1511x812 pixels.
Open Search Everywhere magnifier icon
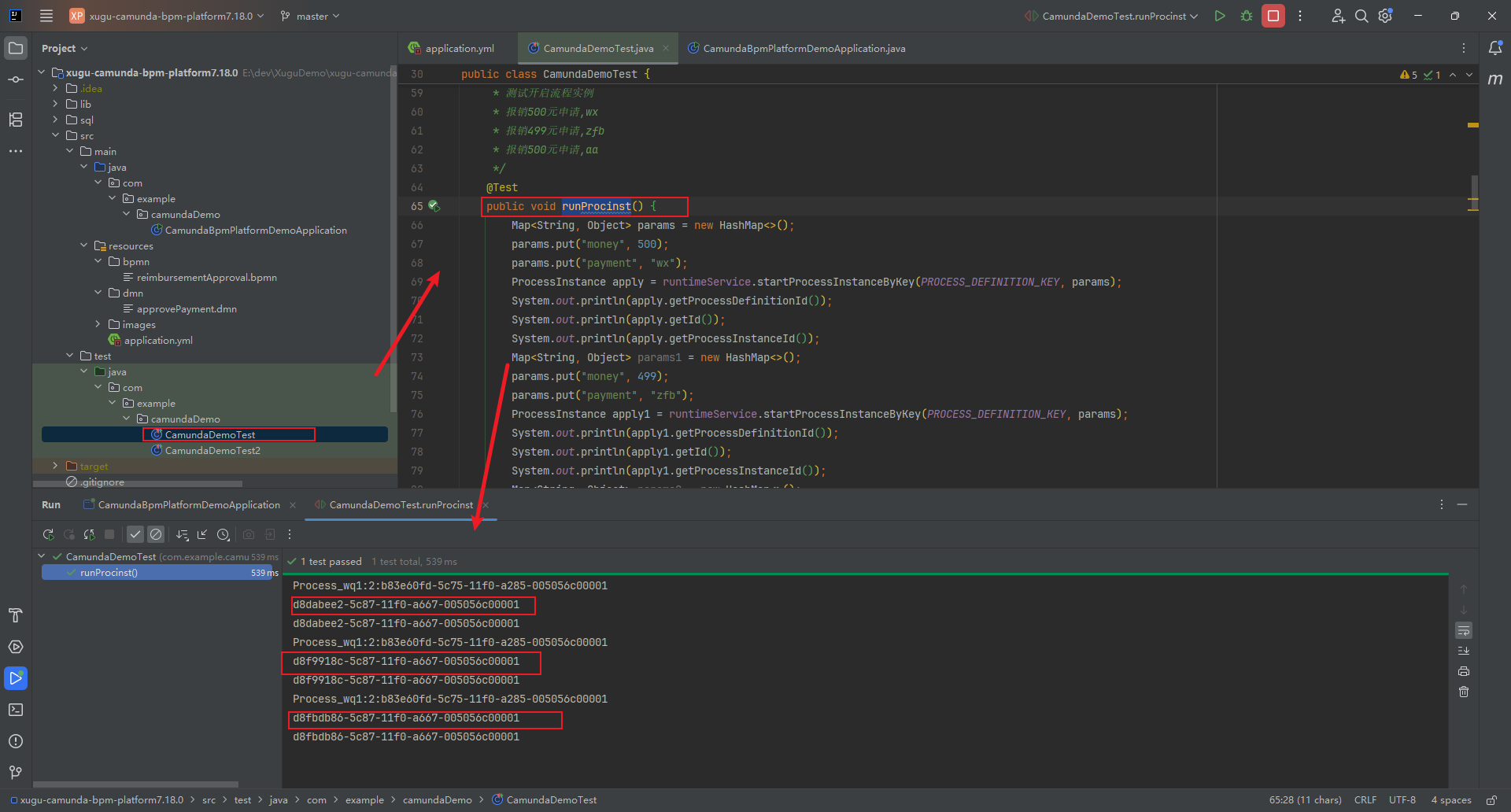click(1361, 16)
